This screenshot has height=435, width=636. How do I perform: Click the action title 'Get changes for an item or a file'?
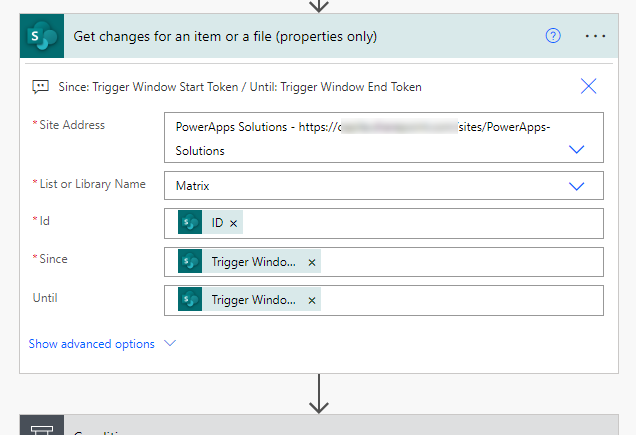coord(225,36)
